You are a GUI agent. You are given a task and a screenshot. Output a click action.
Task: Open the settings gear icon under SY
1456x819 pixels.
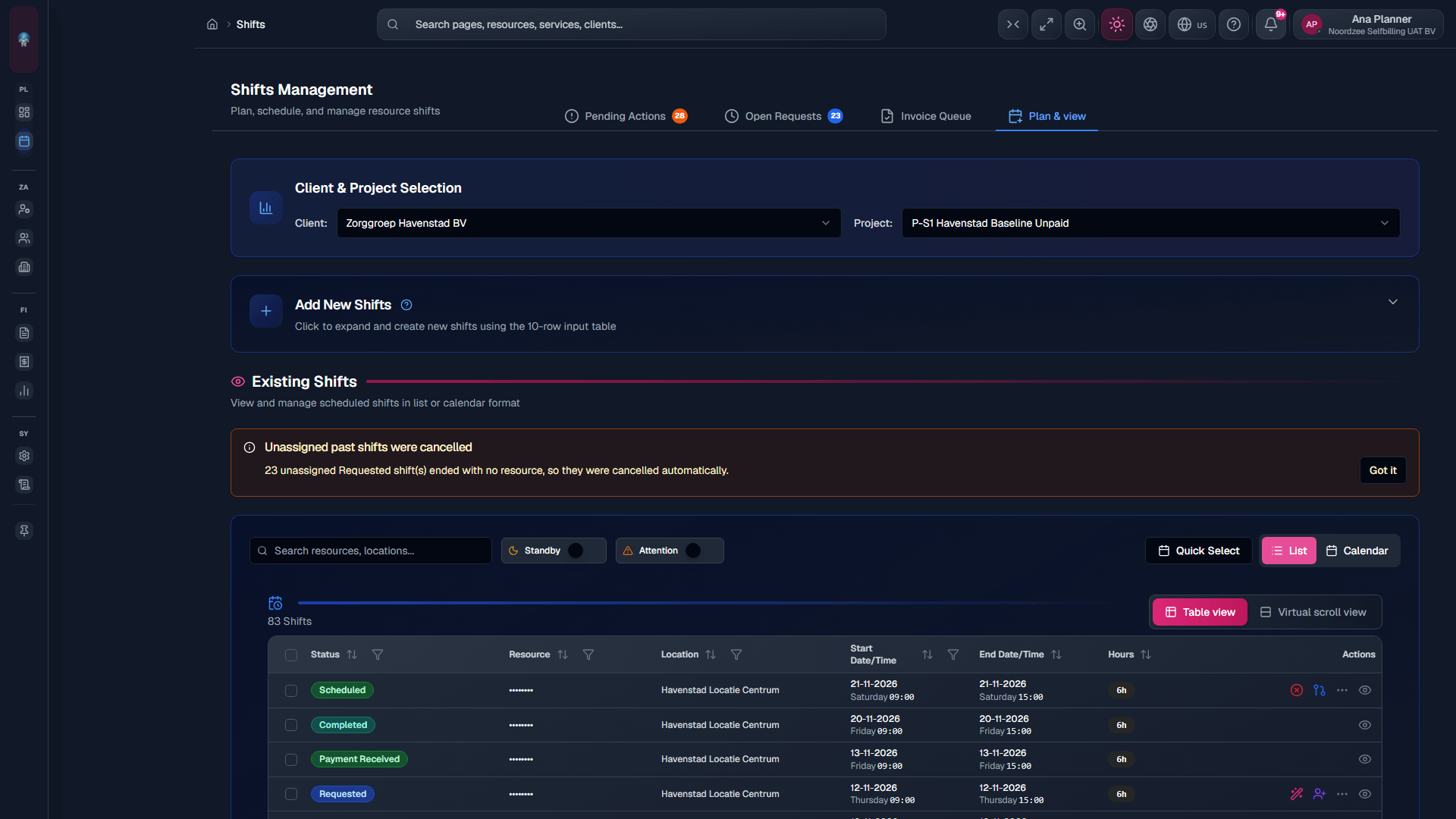pos(24,456)
